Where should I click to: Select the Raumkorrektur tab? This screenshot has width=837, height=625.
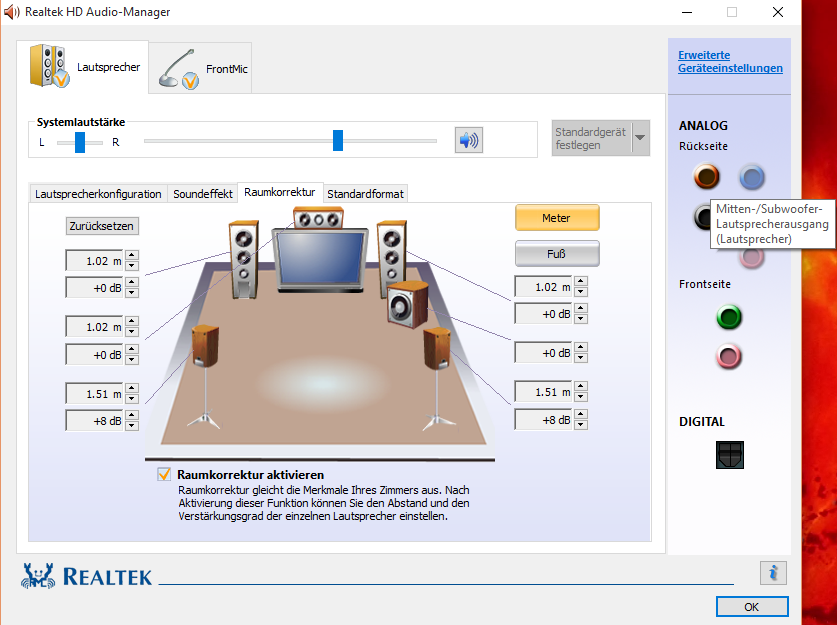pyautogui.click(x=280, y=192)
